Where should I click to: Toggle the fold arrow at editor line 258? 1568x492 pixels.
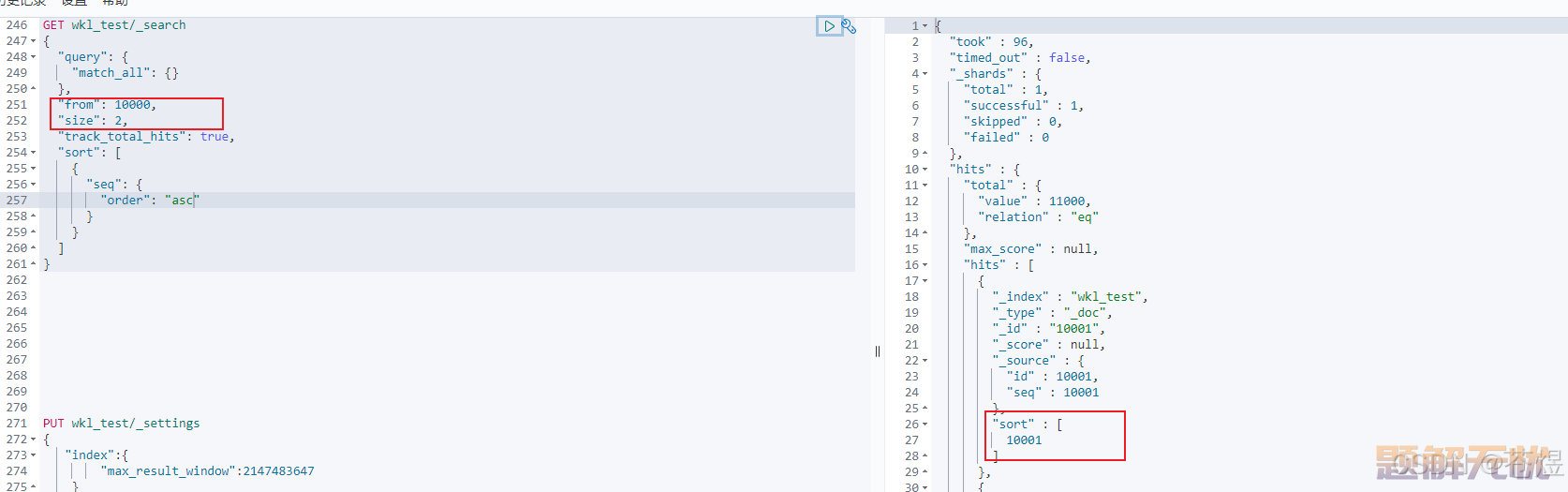pos(34,216)
